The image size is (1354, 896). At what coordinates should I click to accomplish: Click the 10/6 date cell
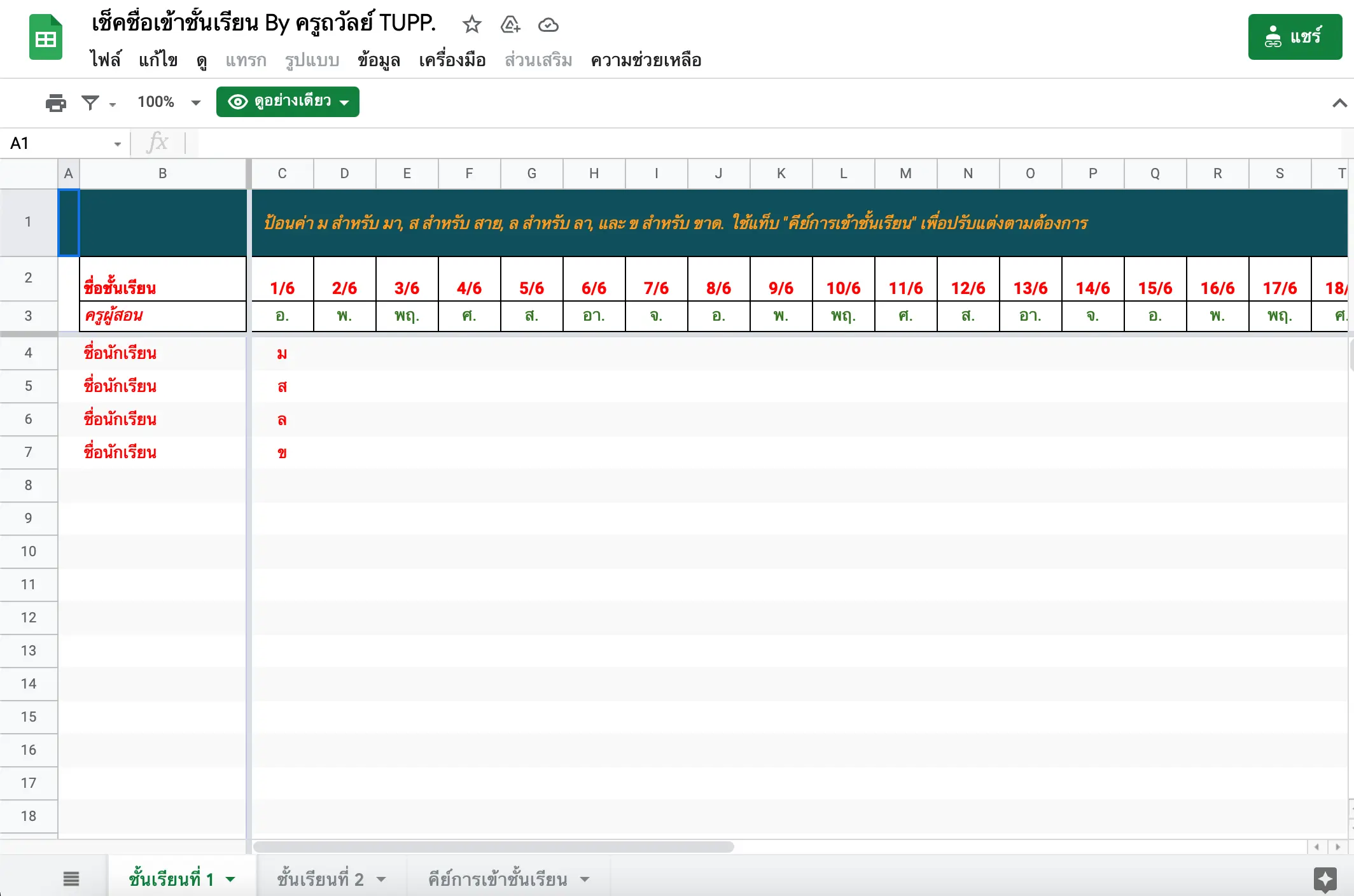(x=843, y=279)
